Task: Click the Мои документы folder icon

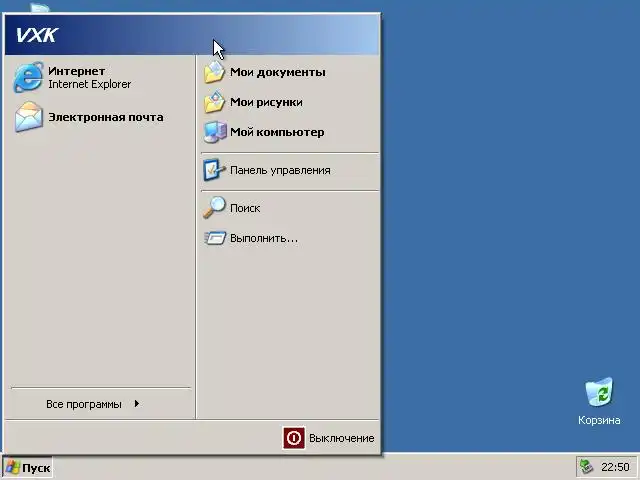Action: coord(215,72)
